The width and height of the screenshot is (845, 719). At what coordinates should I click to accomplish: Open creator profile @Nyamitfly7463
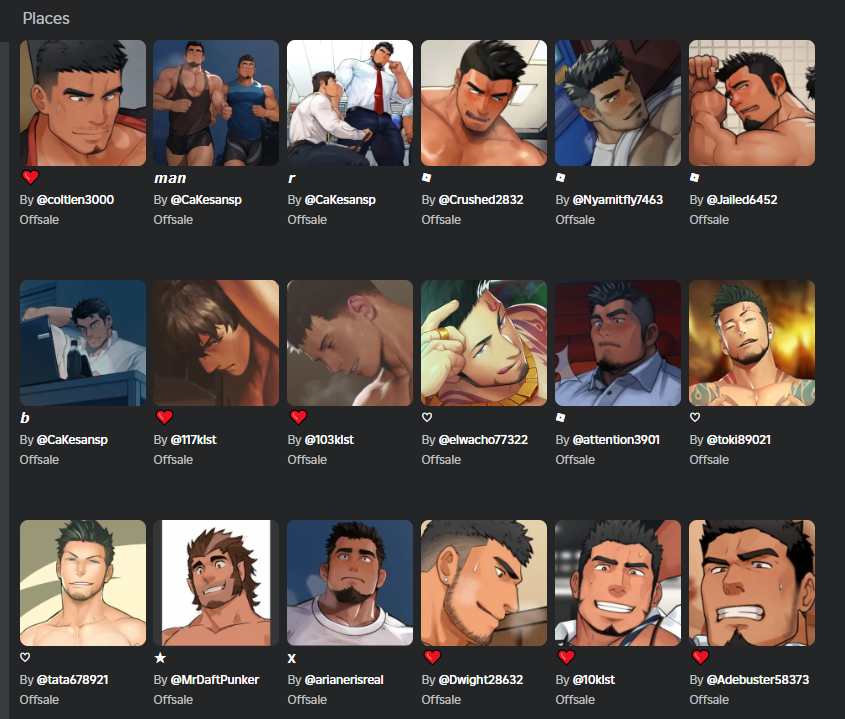tap(618, 199)
